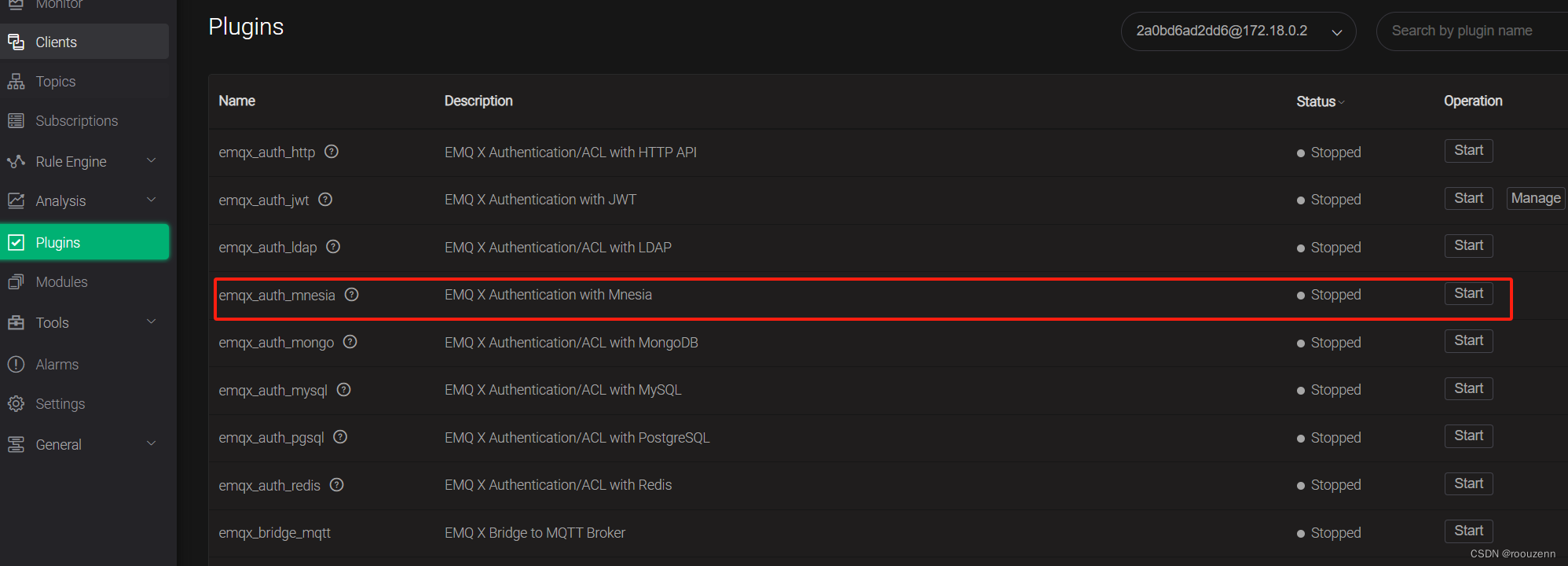Viewport: 1568px width, 566px height.
Task: Start the emqx_auth_redis plugin
Action: pos(1468,483)
